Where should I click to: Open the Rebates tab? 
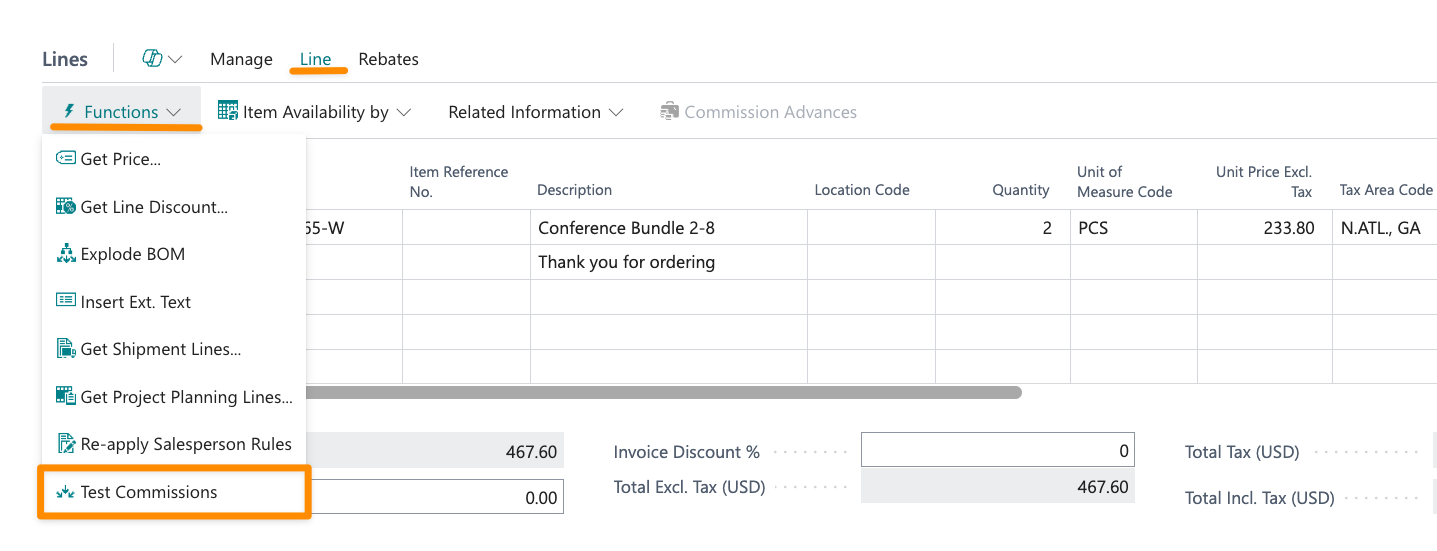pos(388,59)
